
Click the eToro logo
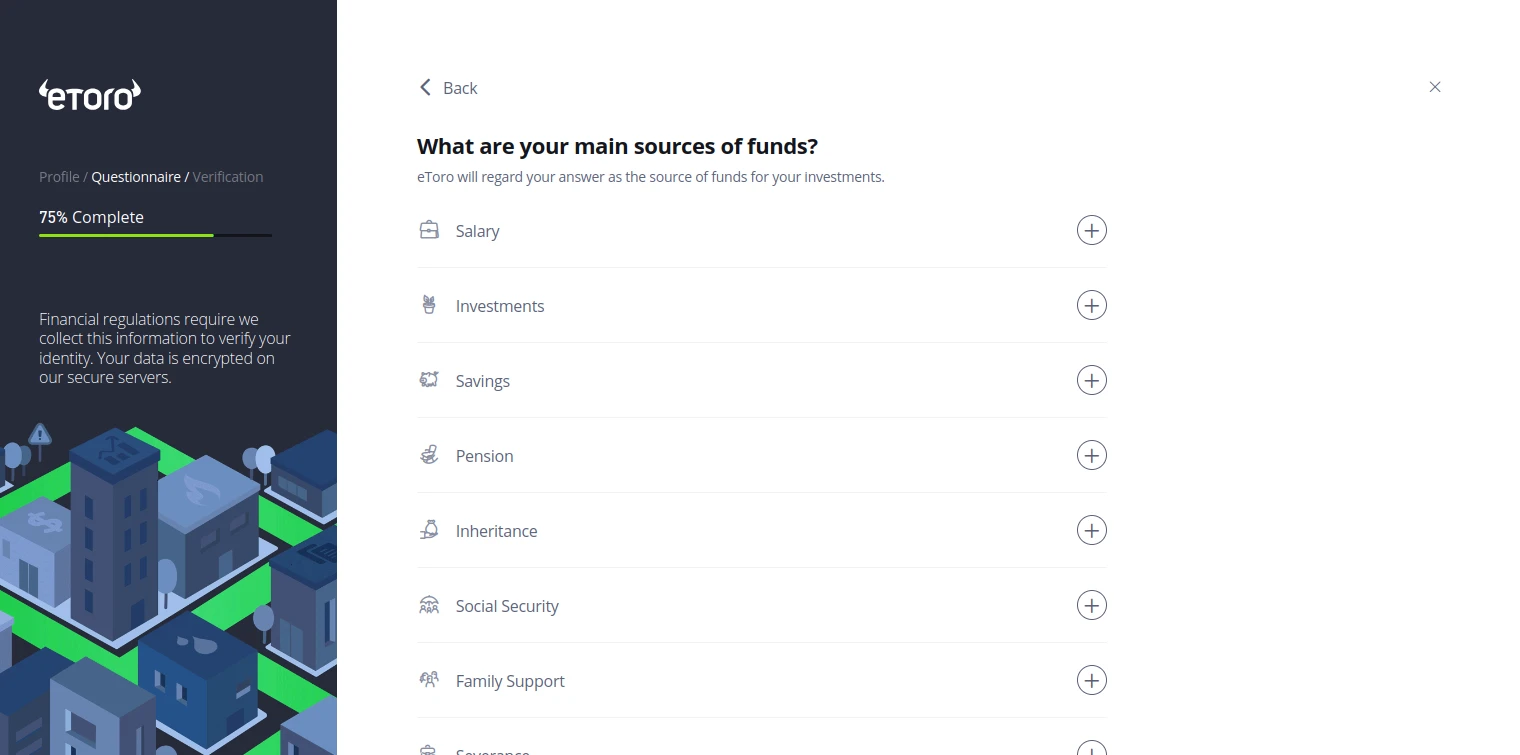pos(90,95)
